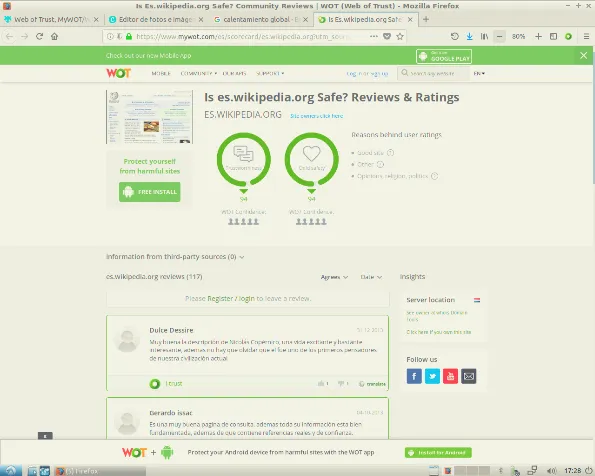Show site information in the address bar

(x=110, y=36)
